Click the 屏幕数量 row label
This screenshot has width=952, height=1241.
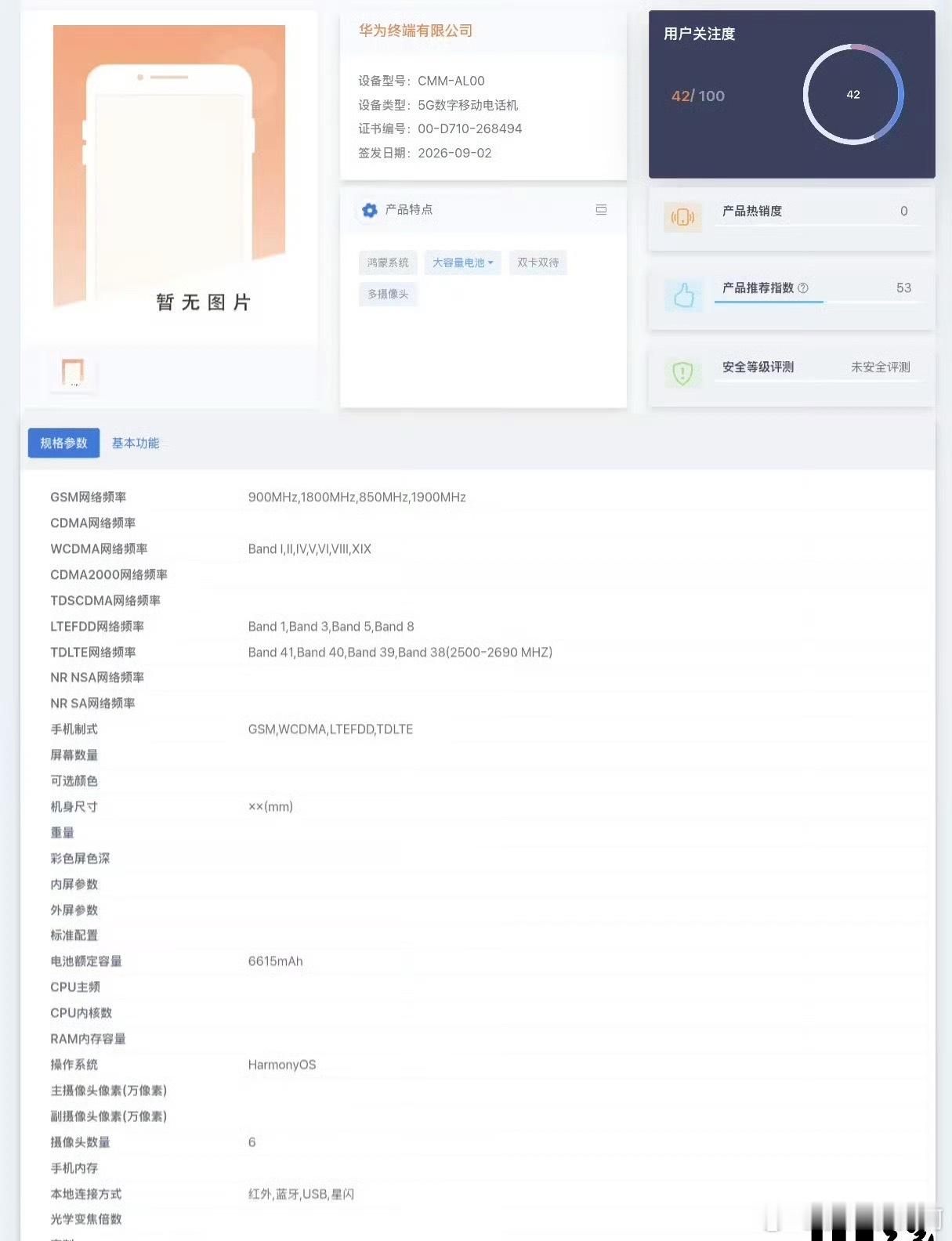74,754
